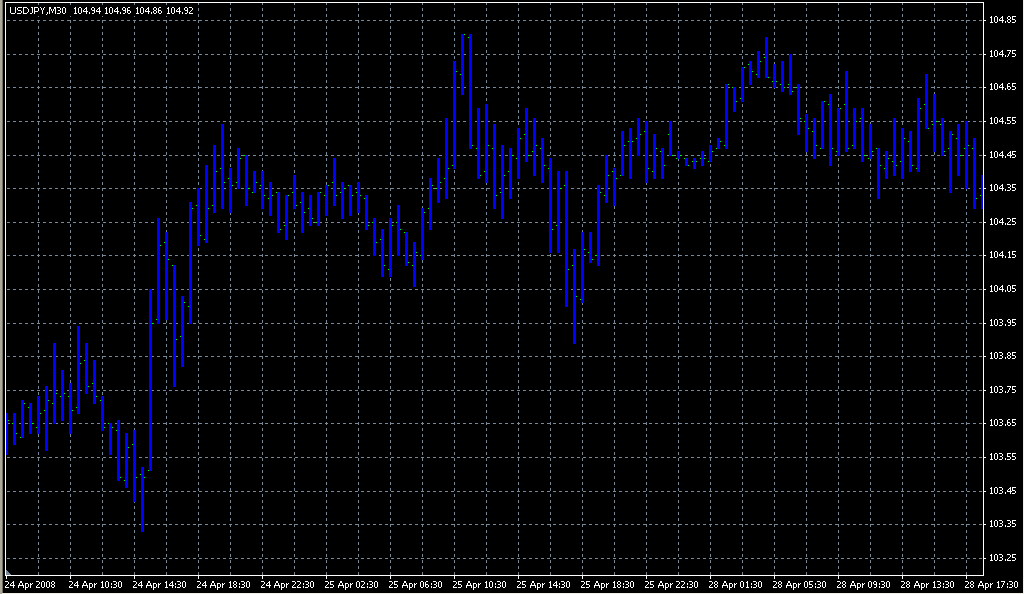This screenshot has width=1024, height=594.
Task: Select the 104.55 price scale label
Action: pyautogui.click(x=1002, y=121)
